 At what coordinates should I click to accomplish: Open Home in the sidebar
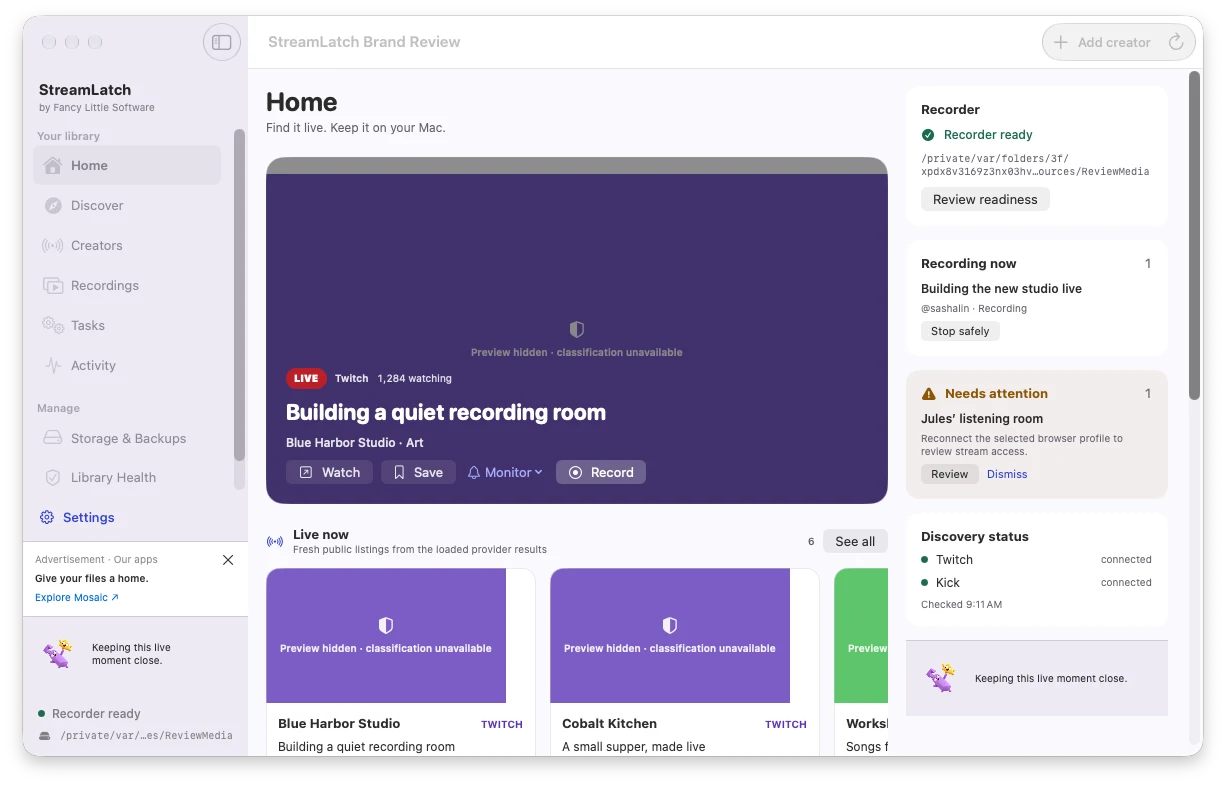[127, 165]
